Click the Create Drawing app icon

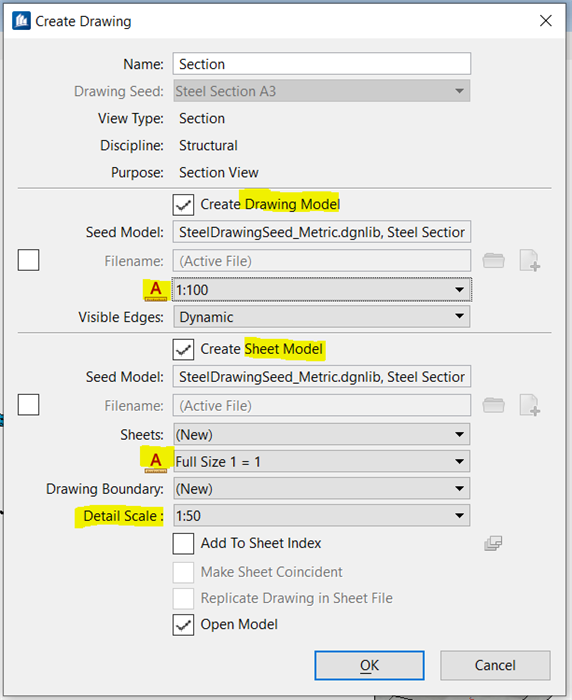pyautogui.click(x=21, y=21)
